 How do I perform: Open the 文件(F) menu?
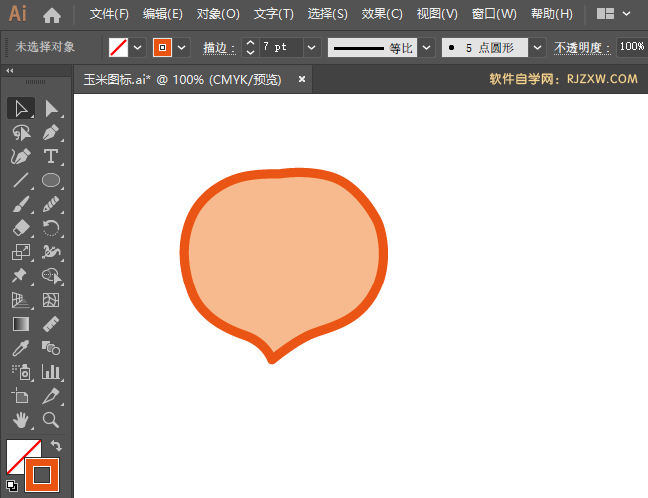(109, 14)
